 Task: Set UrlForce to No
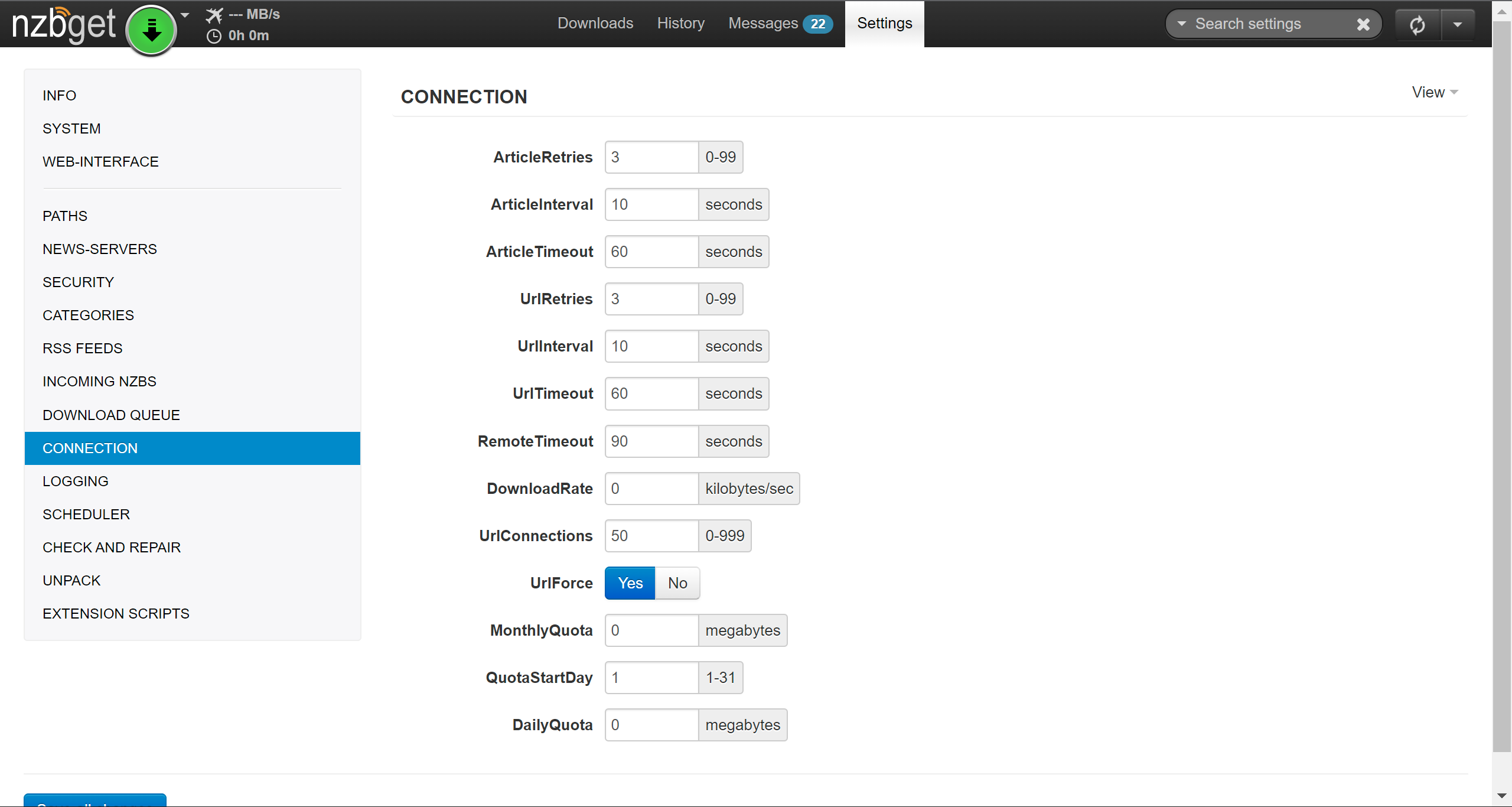tap(677, 583)
